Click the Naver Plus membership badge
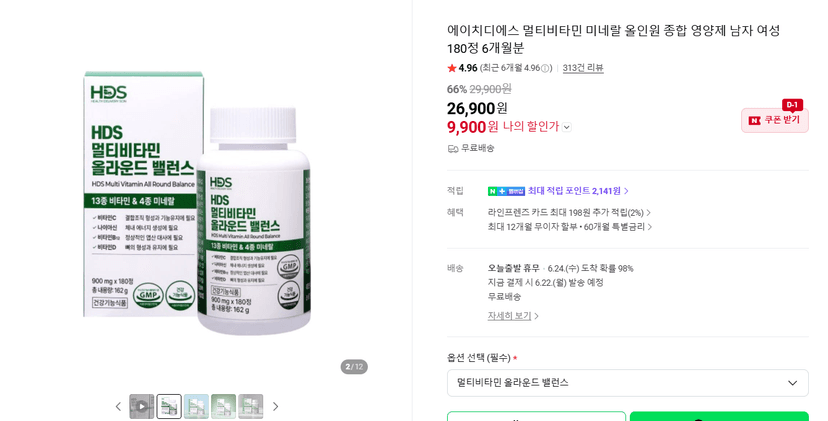The image size is (828, 421). (x=506, y=191)
